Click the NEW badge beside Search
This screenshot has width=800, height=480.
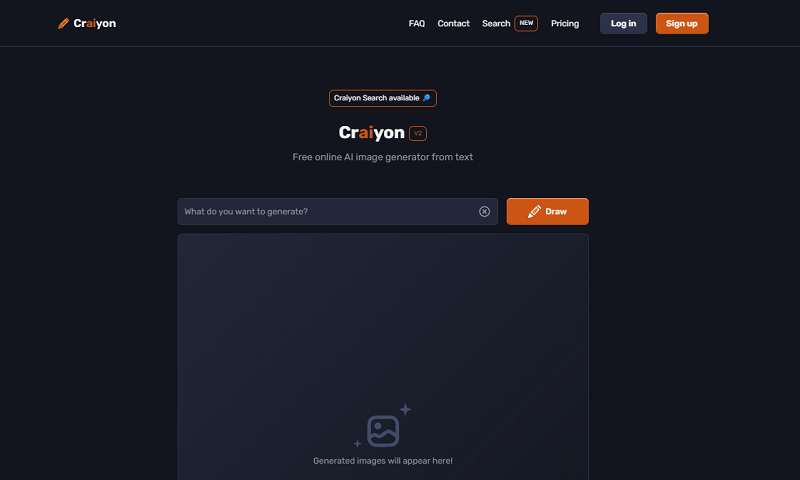[x=526, y=23]
